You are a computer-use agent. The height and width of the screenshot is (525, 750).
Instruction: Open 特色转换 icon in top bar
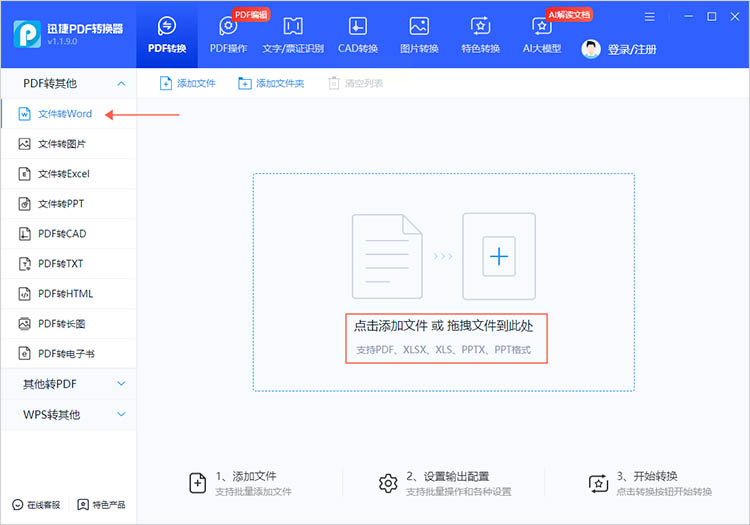point(480,26)
